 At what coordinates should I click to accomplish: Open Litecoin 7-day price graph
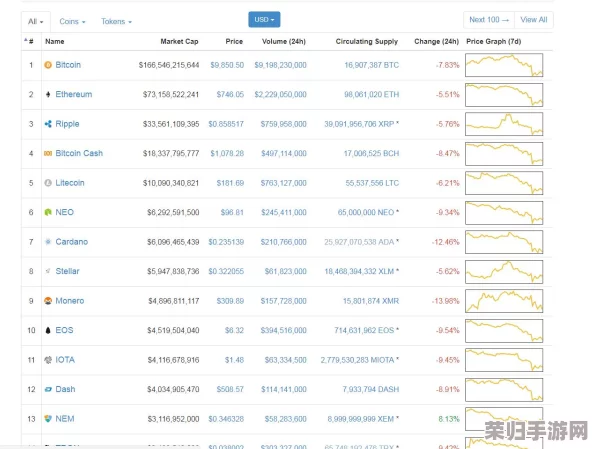[504, 183]
